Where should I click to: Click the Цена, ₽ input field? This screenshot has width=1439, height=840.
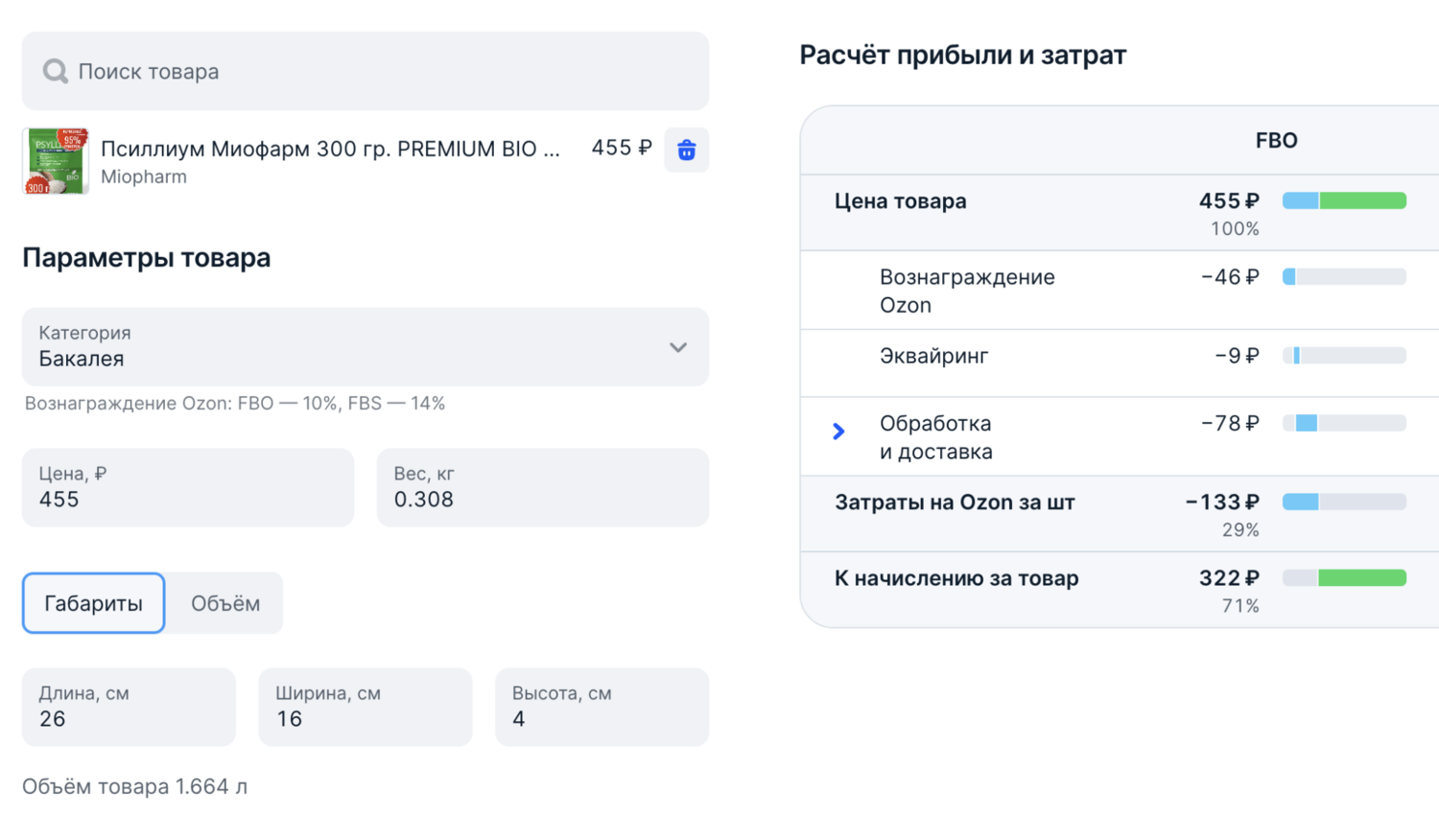coord(188,488)
